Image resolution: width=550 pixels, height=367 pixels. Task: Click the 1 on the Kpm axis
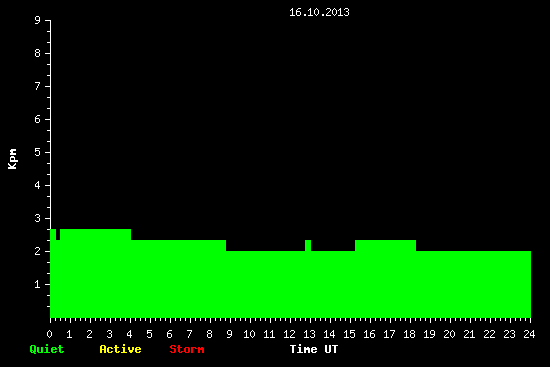[38, 284]
